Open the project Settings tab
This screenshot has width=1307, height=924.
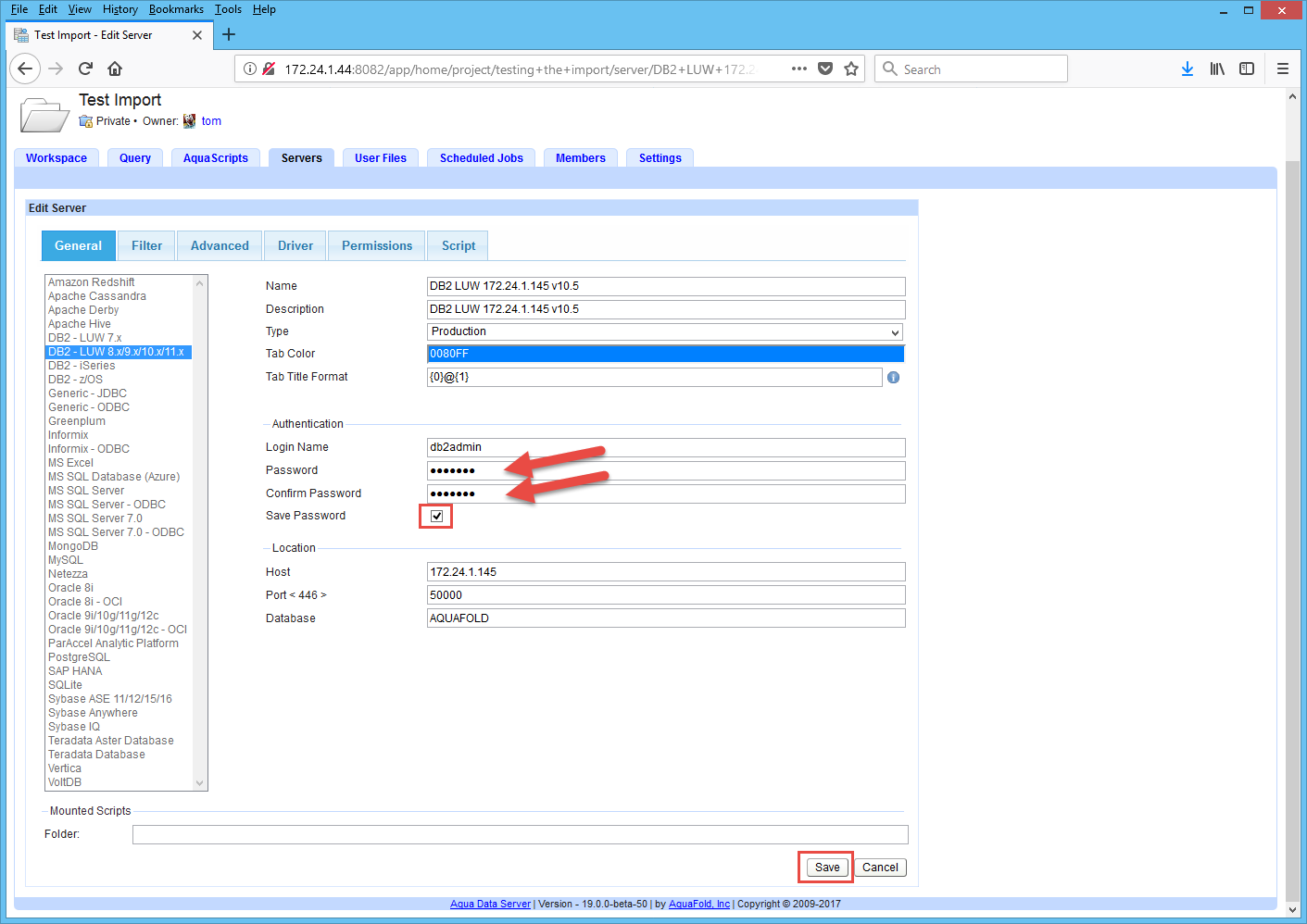pos(660,158)
